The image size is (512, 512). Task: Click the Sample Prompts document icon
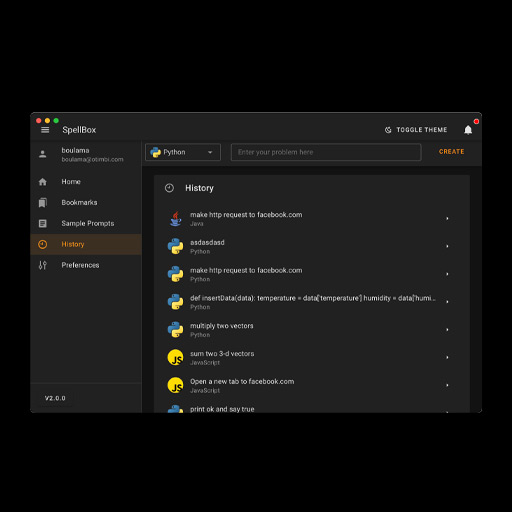tap(43, 223)
